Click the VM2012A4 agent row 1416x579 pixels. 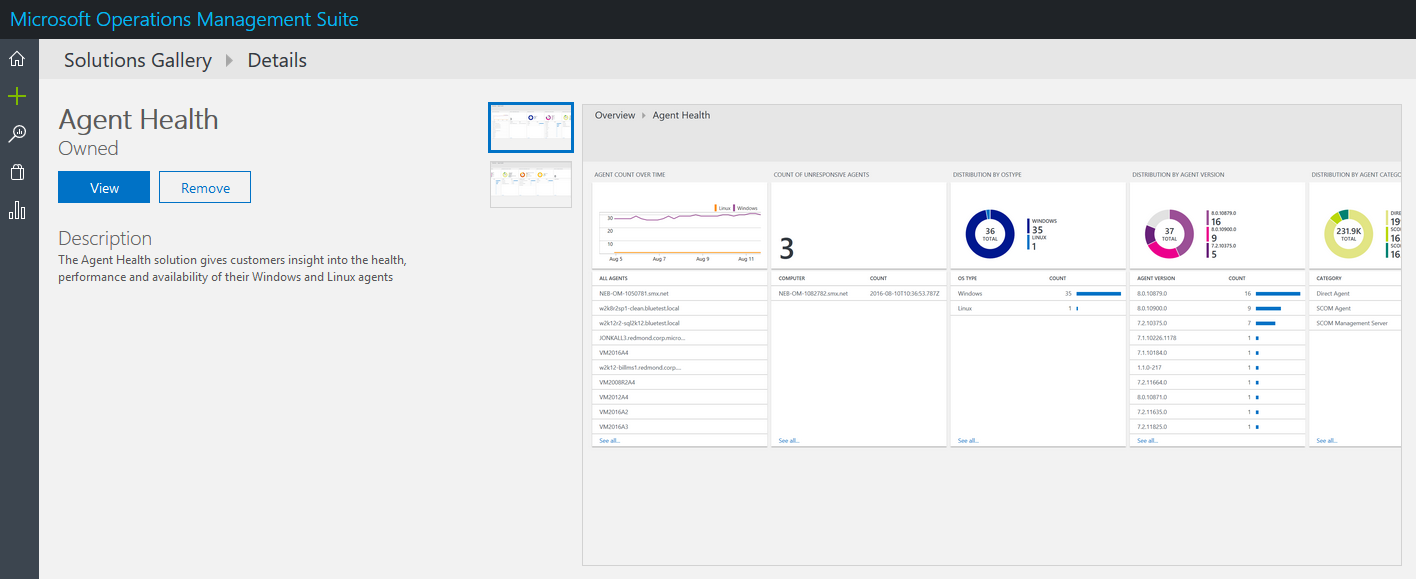tap(680, 397)
